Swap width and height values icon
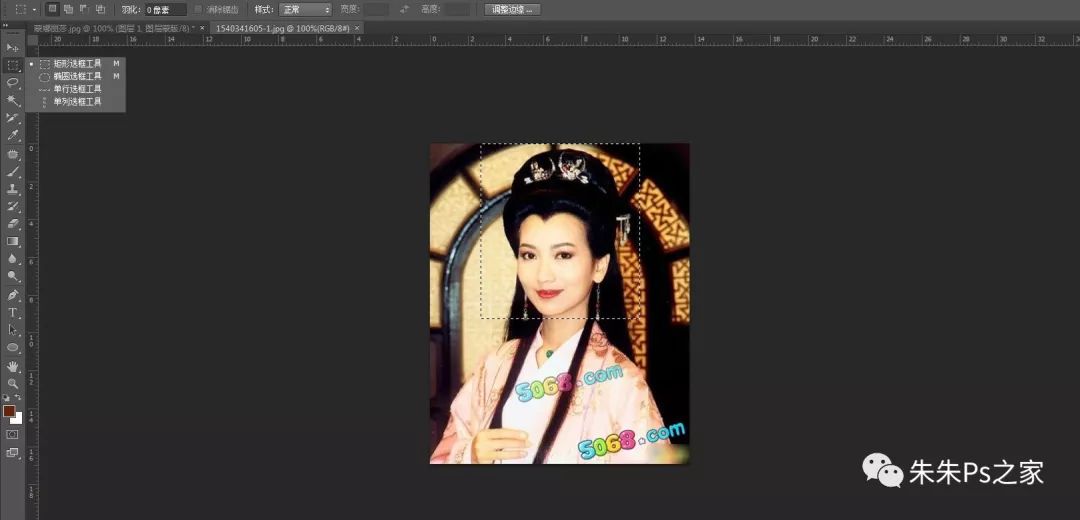Viewport: 1080px width, 520px height. click(x=404, y=10)
